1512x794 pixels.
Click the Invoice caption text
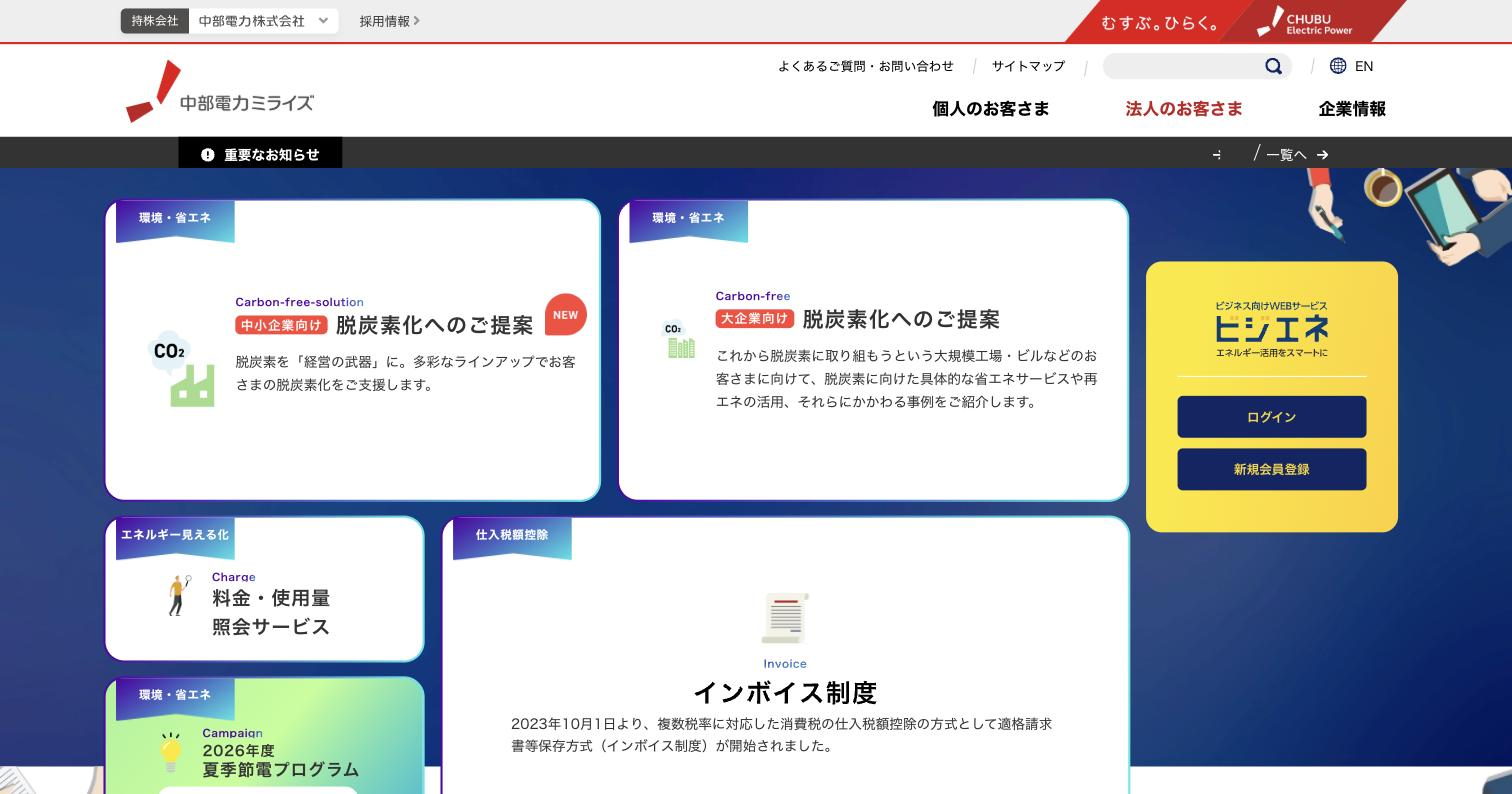pos(785,664)
